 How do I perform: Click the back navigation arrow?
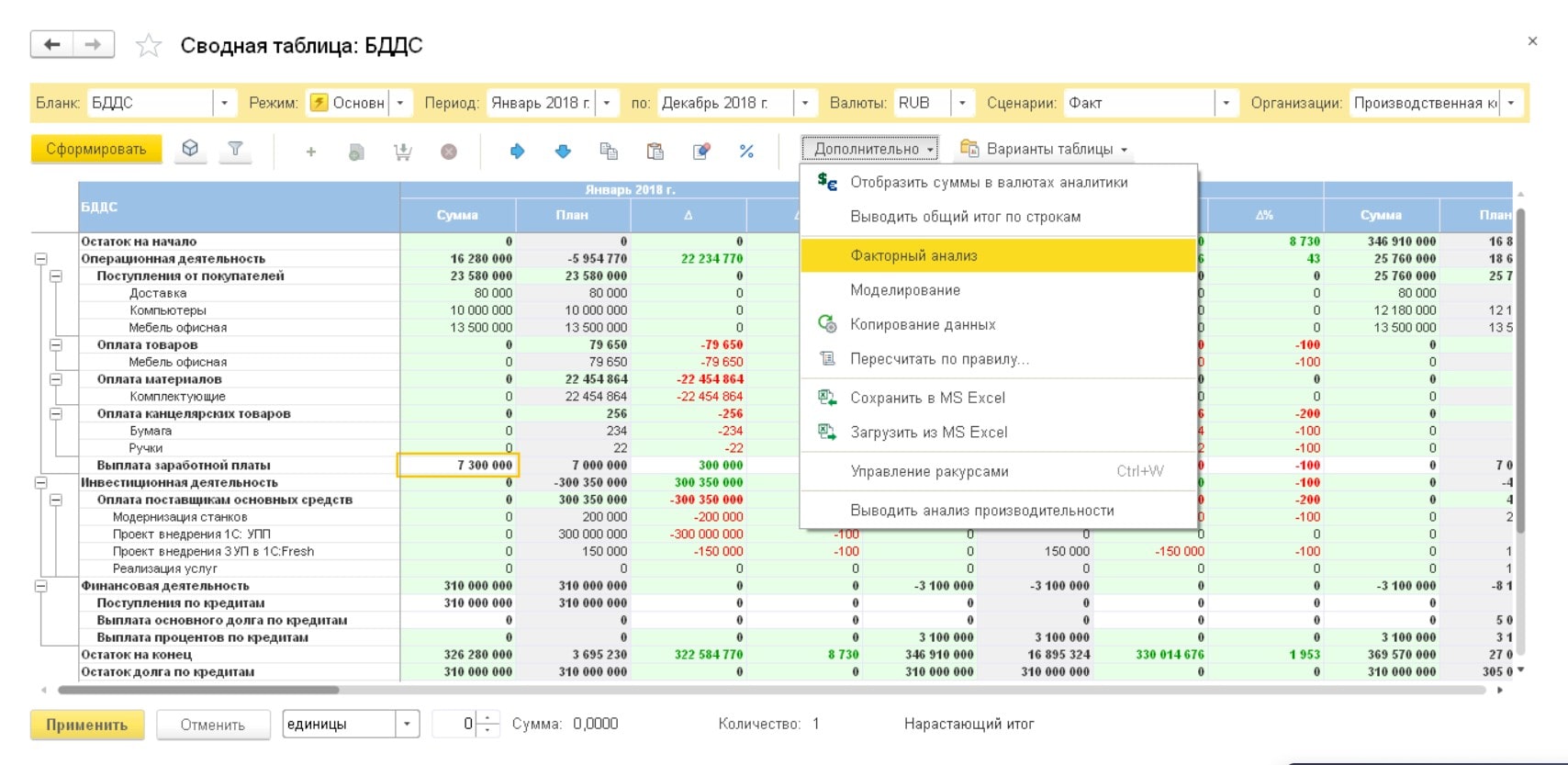(x=52, y=44)
